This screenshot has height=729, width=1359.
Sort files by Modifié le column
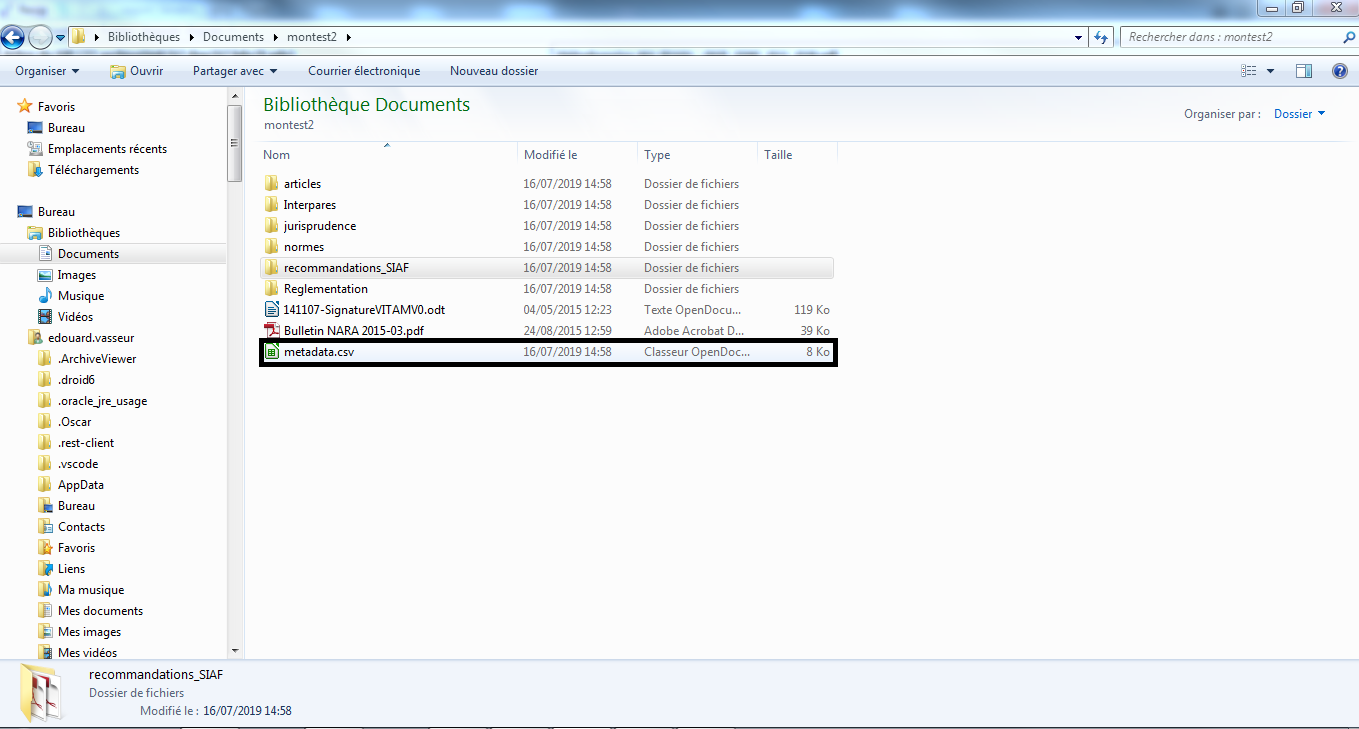tap(551, 155)
